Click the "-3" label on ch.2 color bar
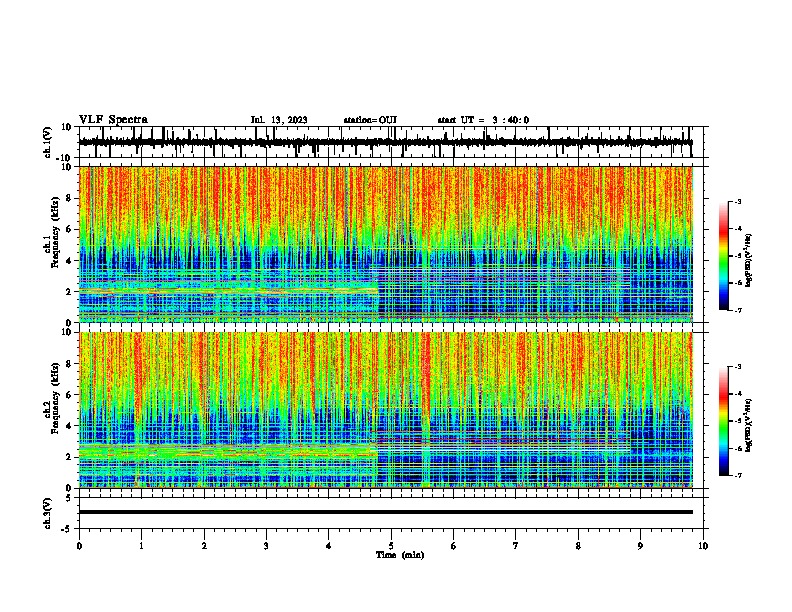Image resolution: width=792 pixels, height=612 pixels. pyautogui.click(x=738, y=367)
